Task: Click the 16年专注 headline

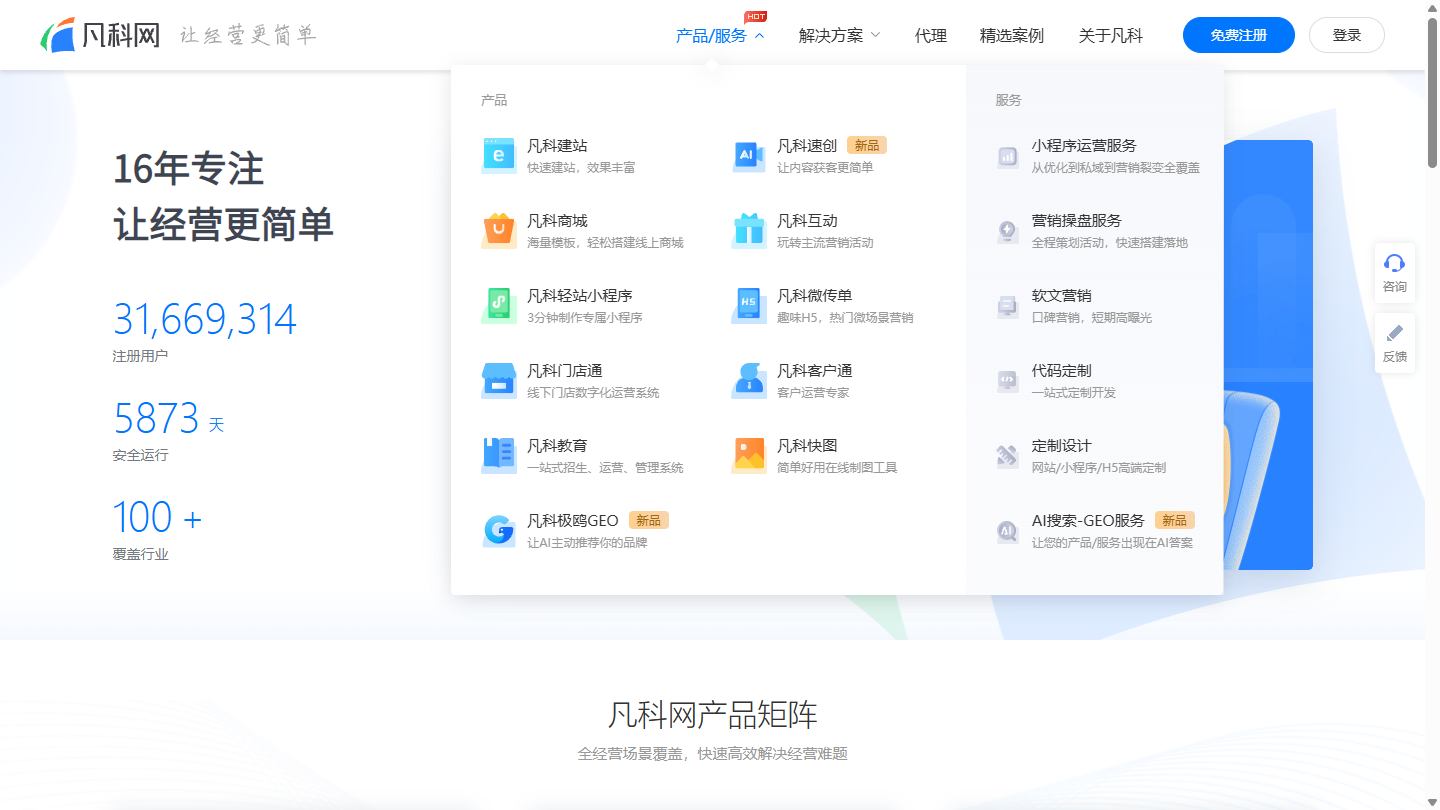Action: [x=188, y=169]
